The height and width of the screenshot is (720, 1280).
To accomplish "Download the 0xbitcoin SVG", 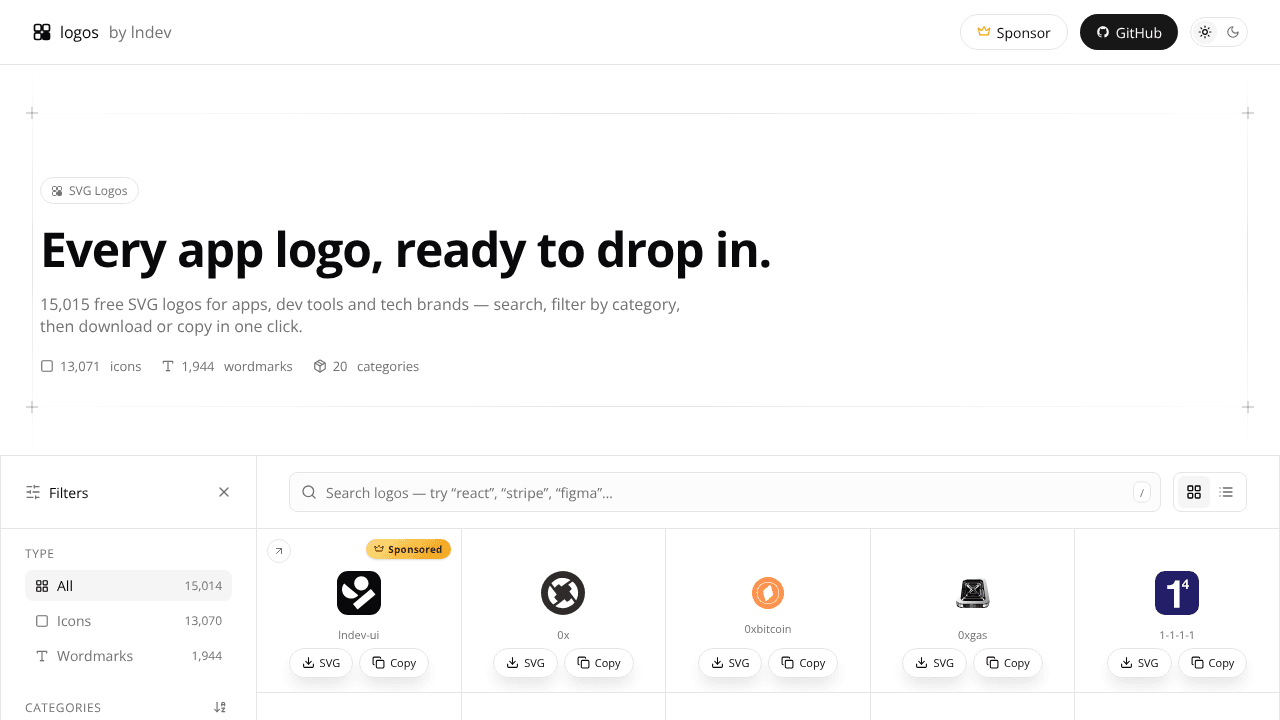I will click(730, 663).
